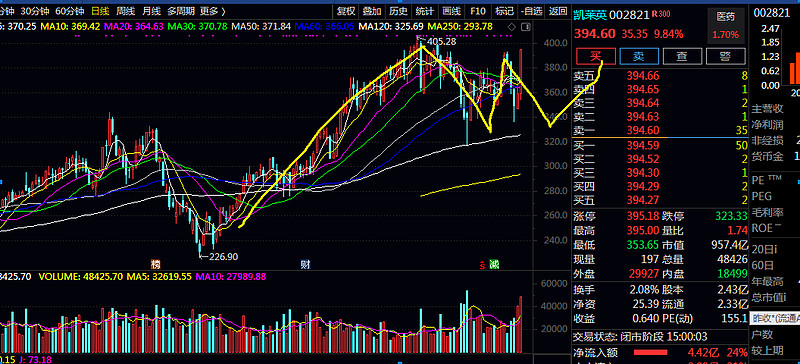Screen dimensions: 800x364
Task: Click the red 买 buy button
Action: [595, 57]
